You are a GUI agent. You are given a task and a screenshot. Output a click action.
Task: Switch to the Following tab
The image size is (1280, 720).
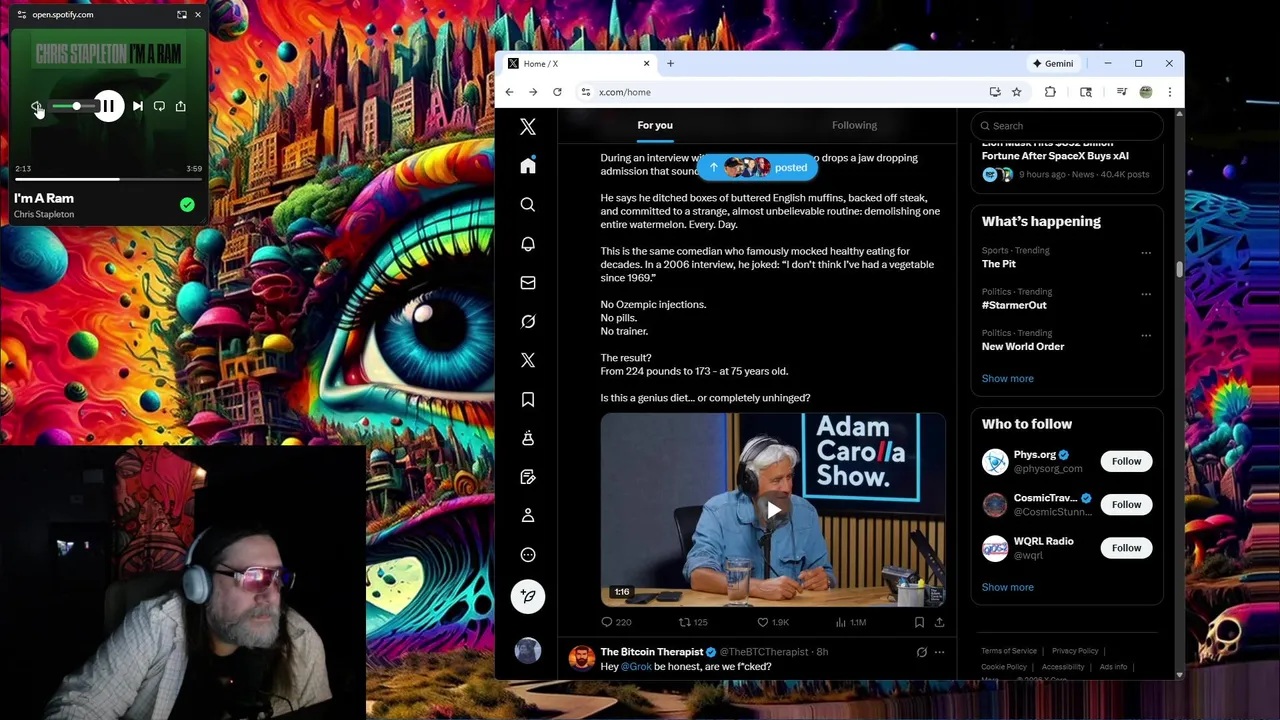[854, 126]
